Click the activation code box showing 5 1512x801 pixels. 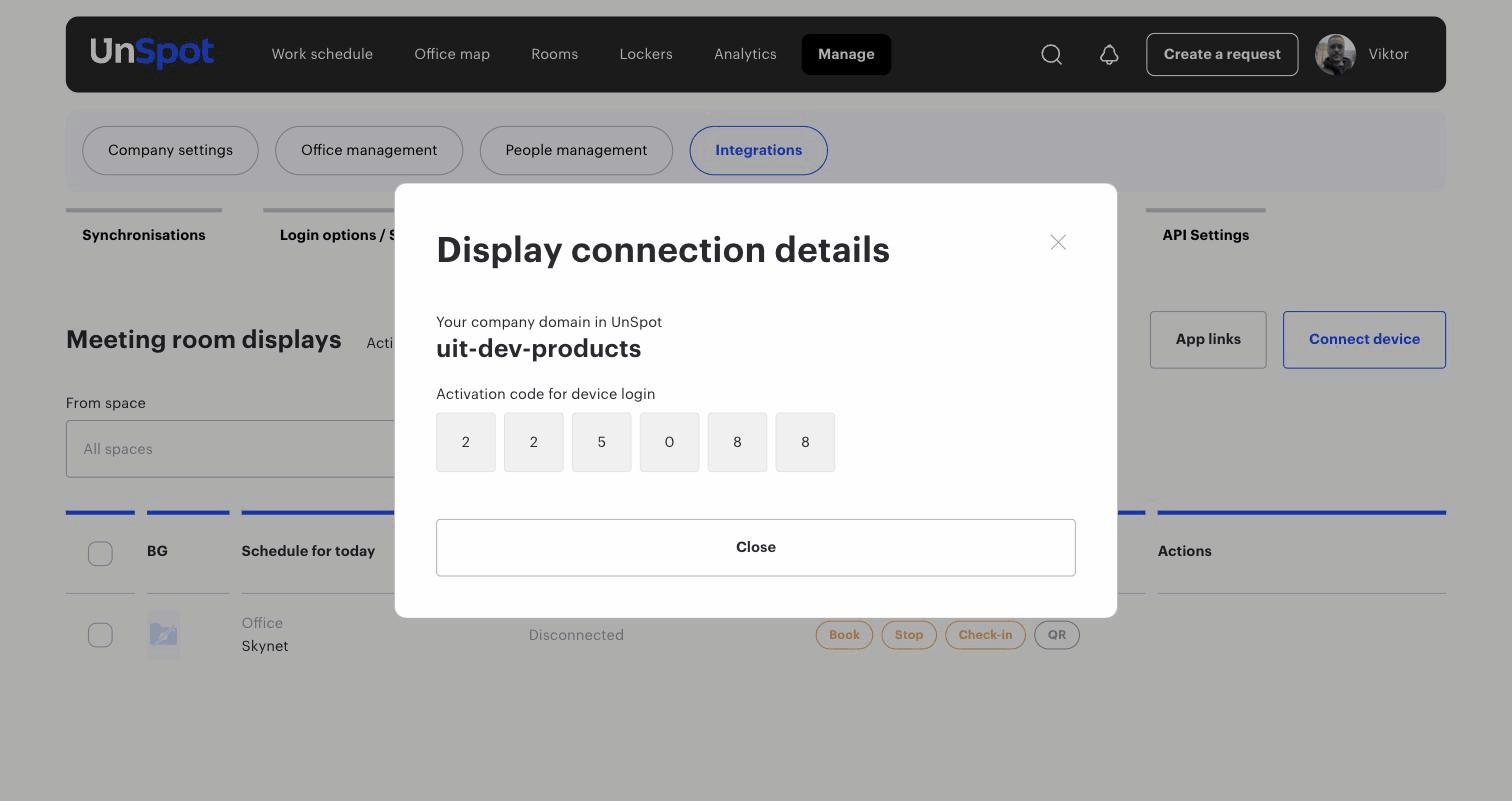(602, 442)
